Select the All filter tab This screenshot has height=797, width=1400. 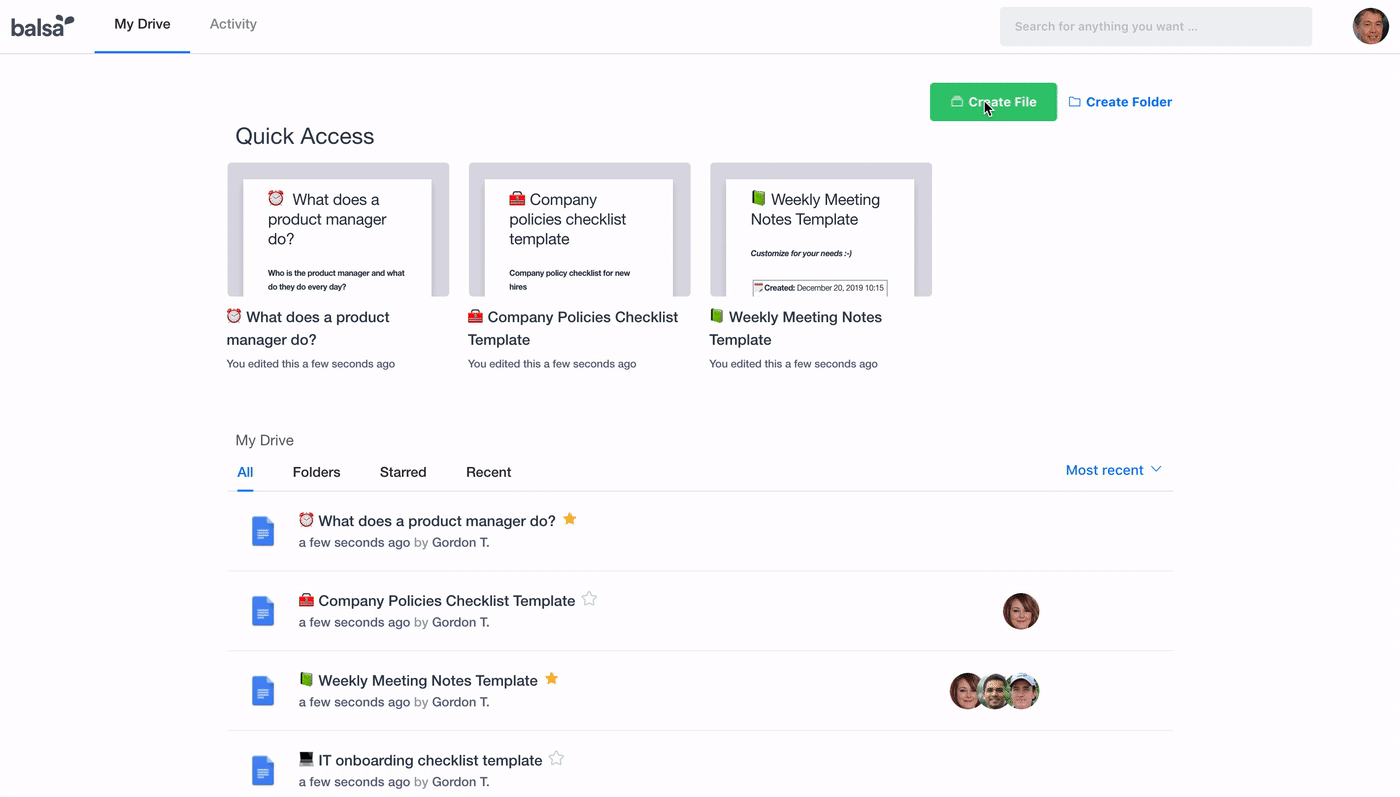[x=245, y=472]
